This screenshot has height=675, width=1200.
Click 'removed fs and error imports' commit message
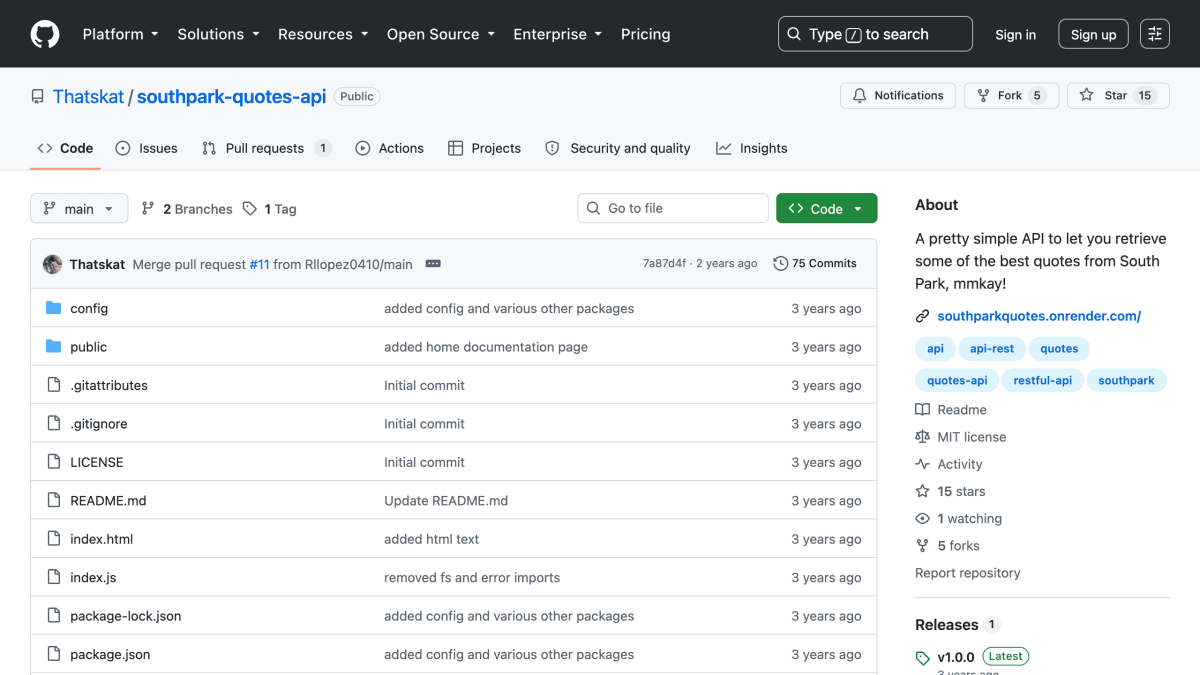[x=472, y=578]
